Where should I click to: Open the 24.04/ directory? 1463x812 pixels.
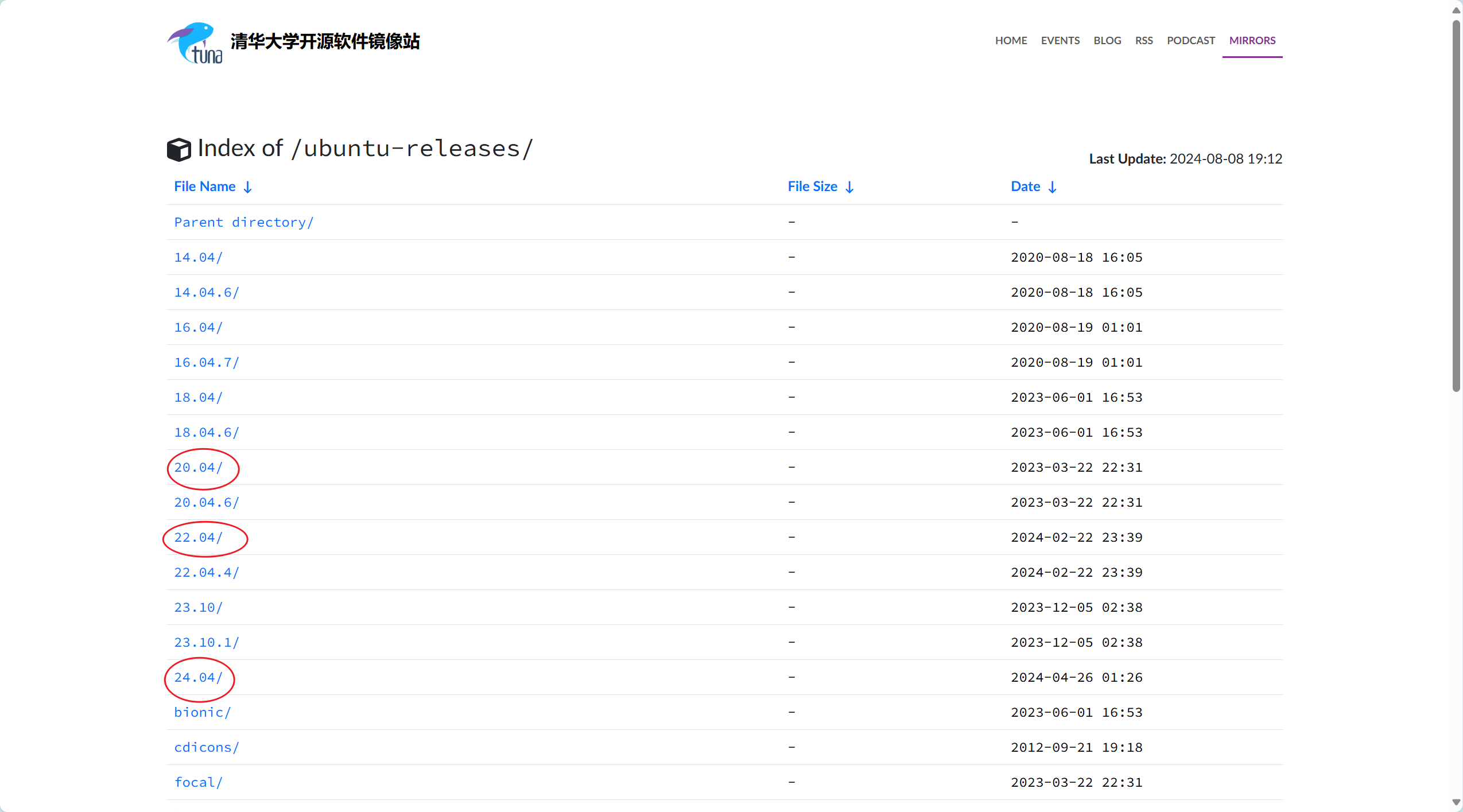coord(199,678)
